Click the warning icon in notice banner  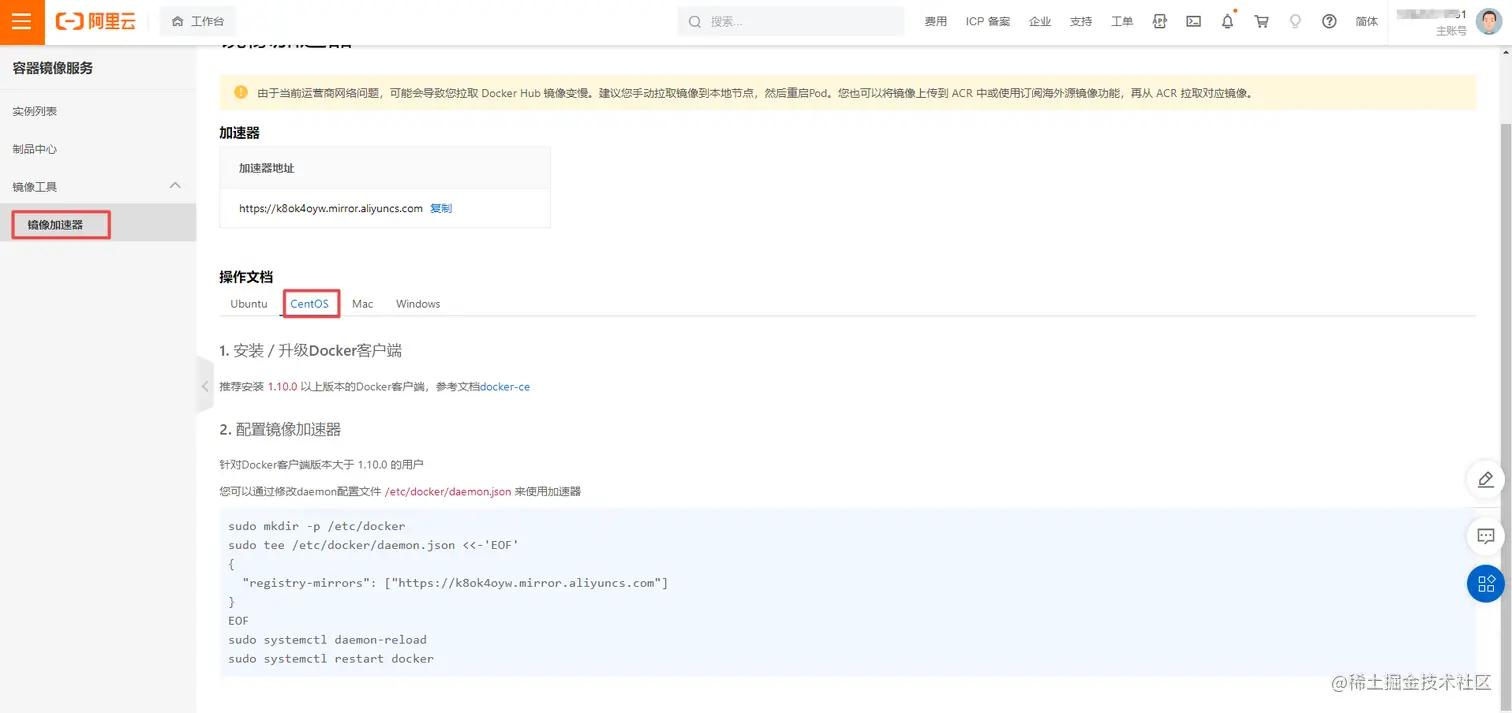241,92
